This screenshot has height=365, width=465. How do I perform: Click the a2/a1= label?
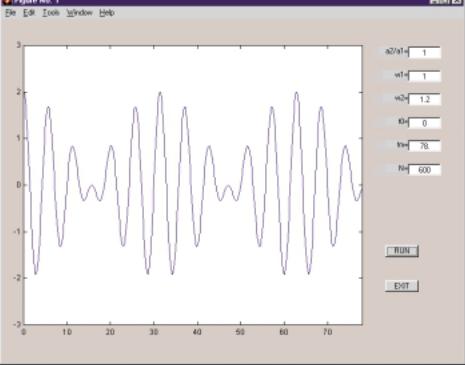[x=396, y=52]
